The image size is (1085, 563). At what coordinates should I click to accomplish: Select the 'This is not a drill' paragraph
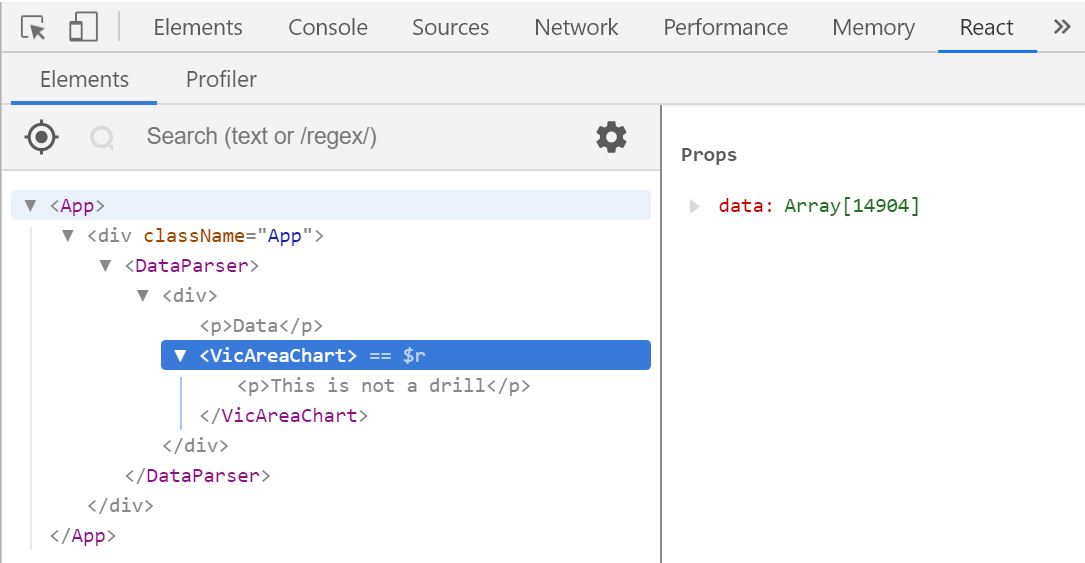pyautogui.click(x=384, y=386)
